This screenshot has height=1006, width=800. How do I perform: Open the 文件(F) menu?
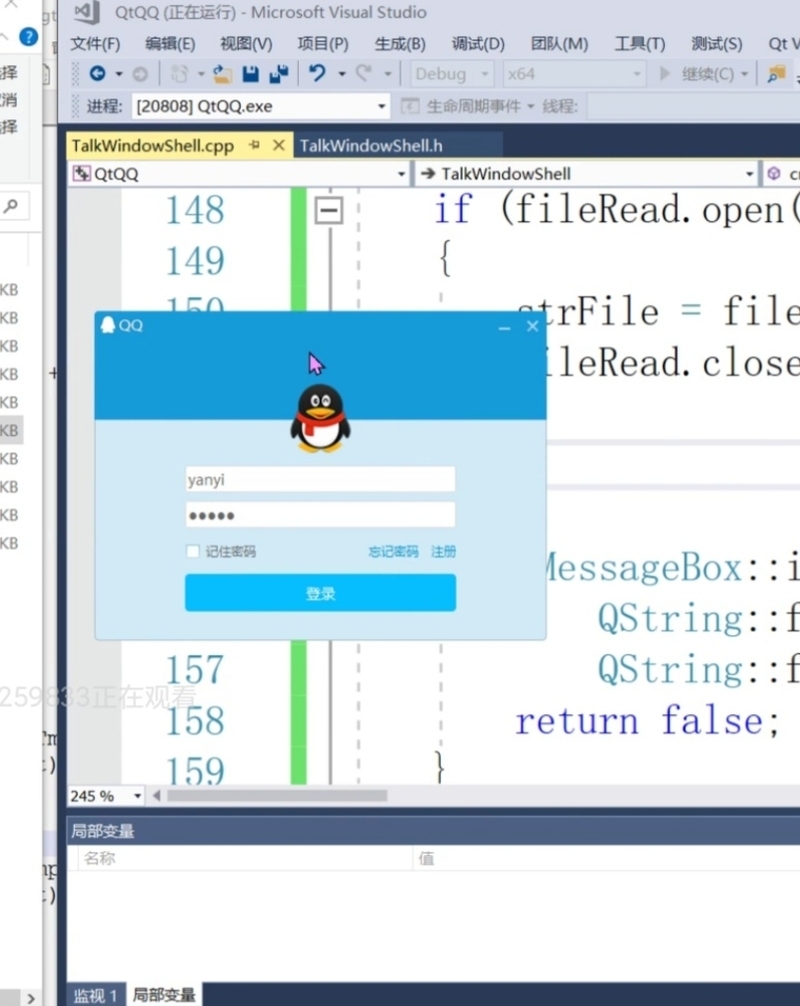95,44
